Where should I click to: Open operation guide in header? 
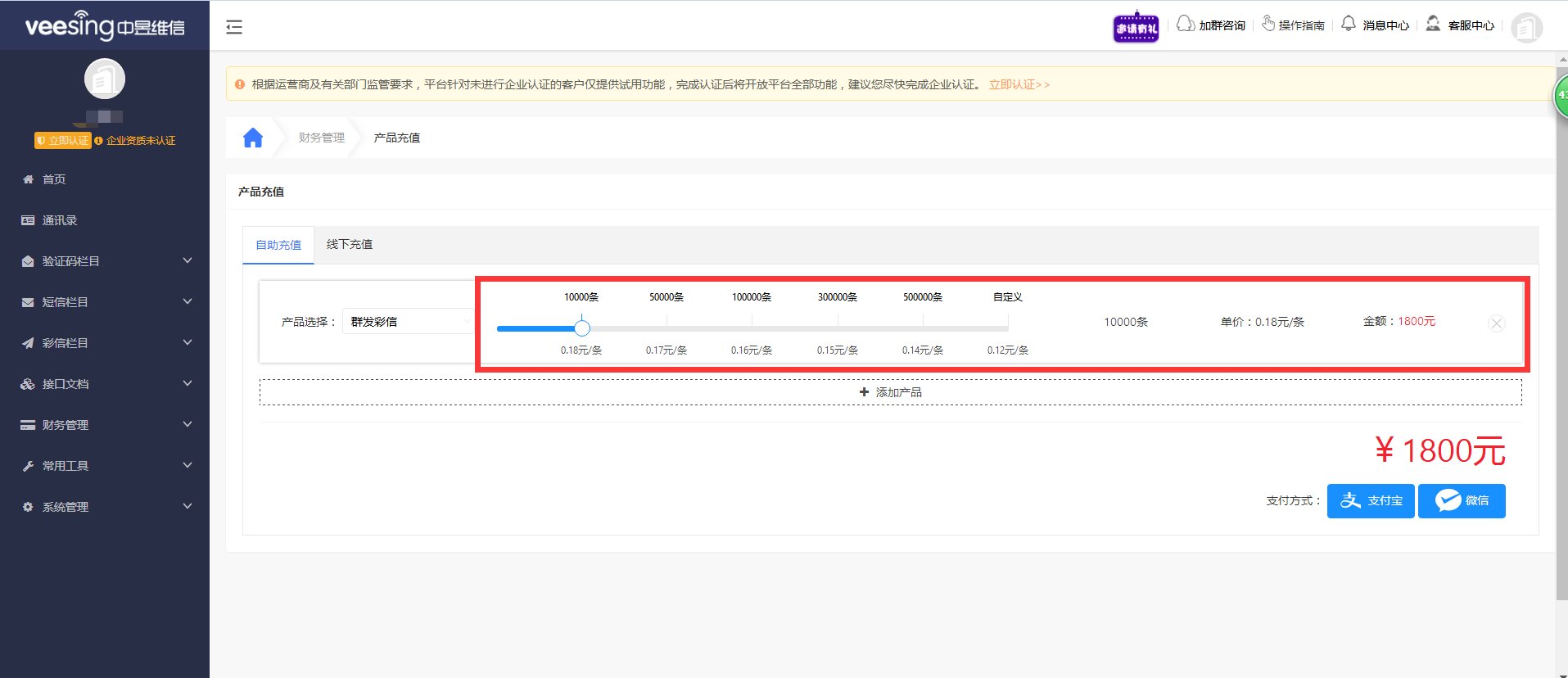pyautogui.click(x=1293, y=25)
